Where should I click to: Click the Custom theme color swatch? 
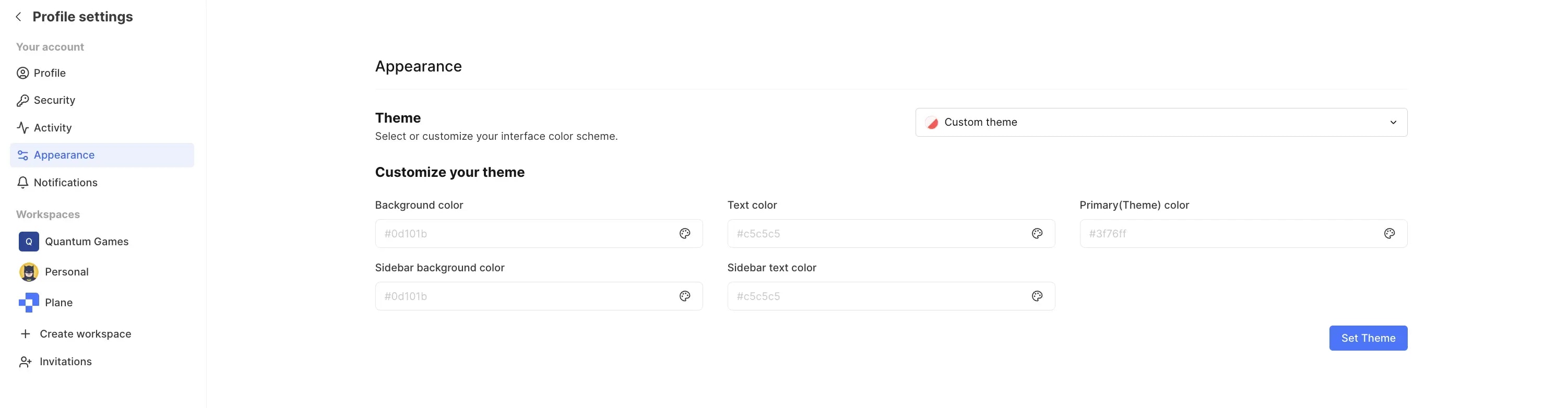(931, 123)
